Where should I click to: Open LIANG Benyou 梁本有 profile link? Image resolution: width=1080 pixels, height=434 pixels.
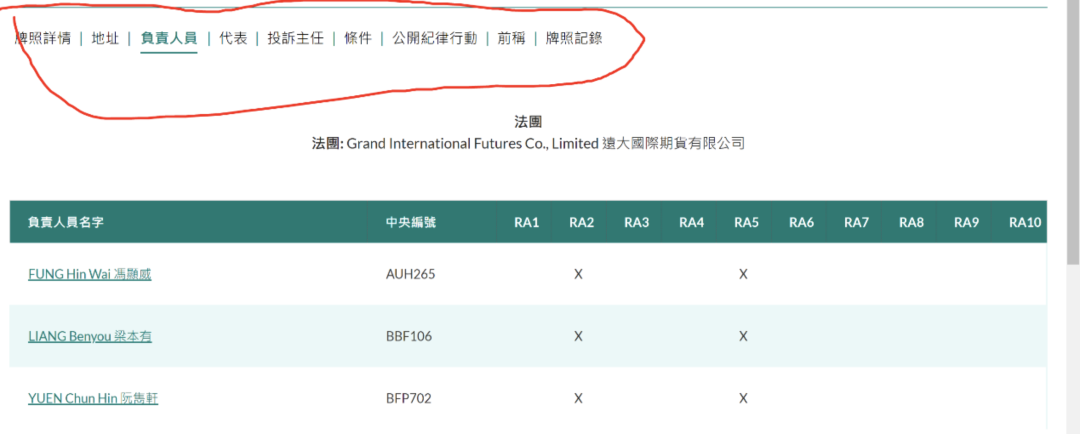pyautogui.click(x=90, y=336)
